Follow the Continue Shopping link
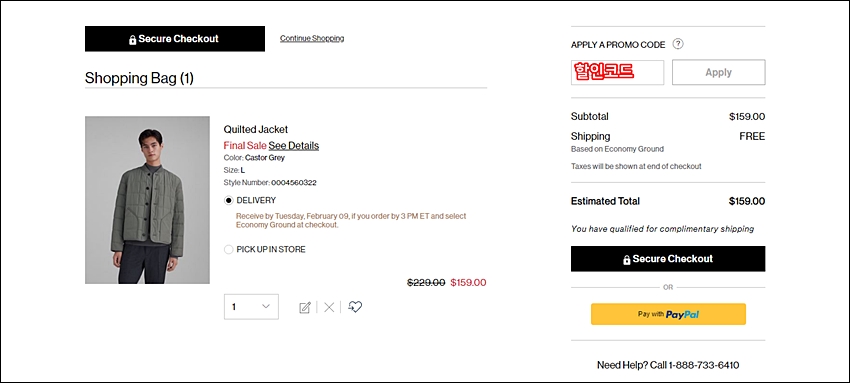This screenshot has width=850, height=383. point(312,38)
